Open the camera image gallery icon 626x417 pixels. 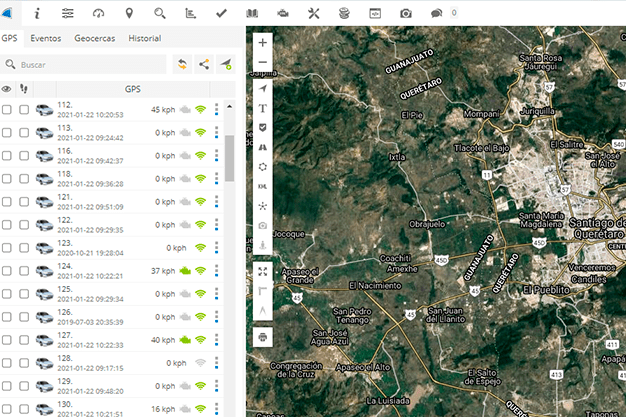(x=406, y=14)
